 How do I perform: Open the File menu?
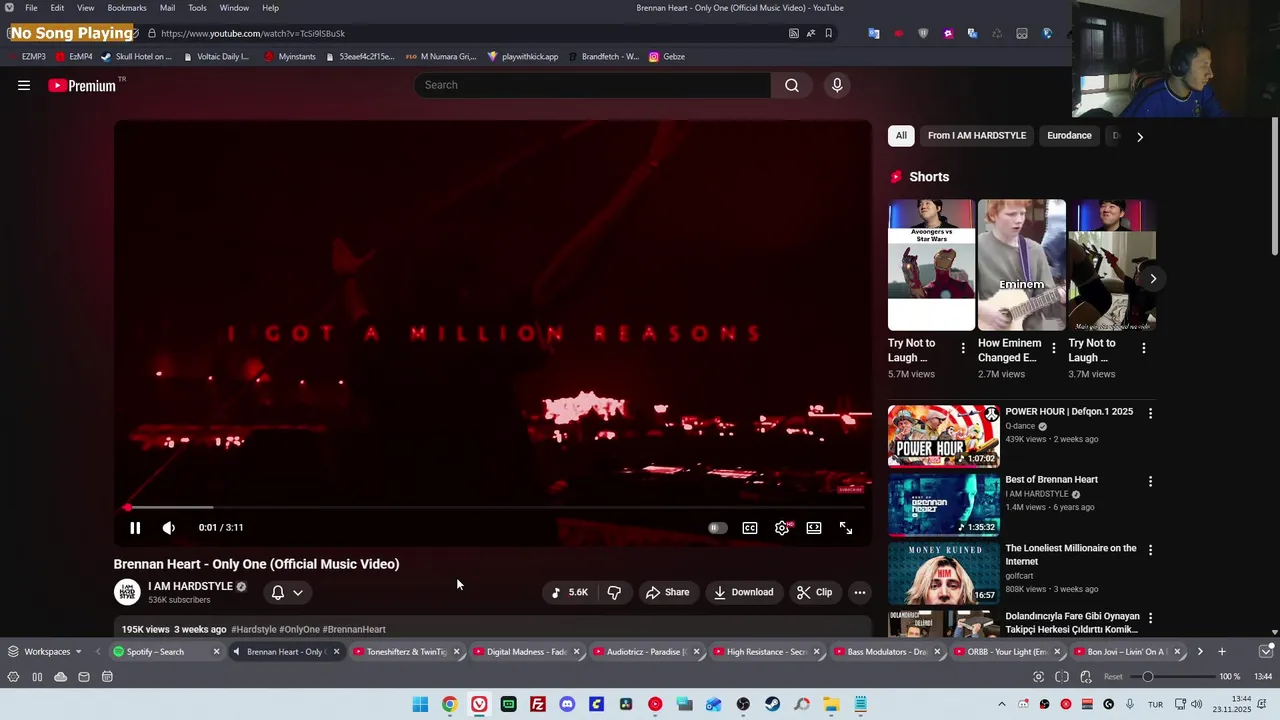point(31,8)
